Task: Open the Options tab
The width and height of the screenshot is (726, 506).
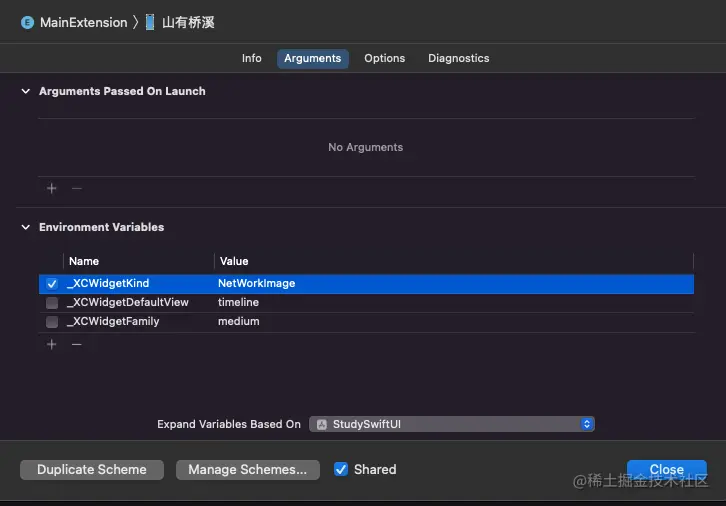Action: (384, 58)
